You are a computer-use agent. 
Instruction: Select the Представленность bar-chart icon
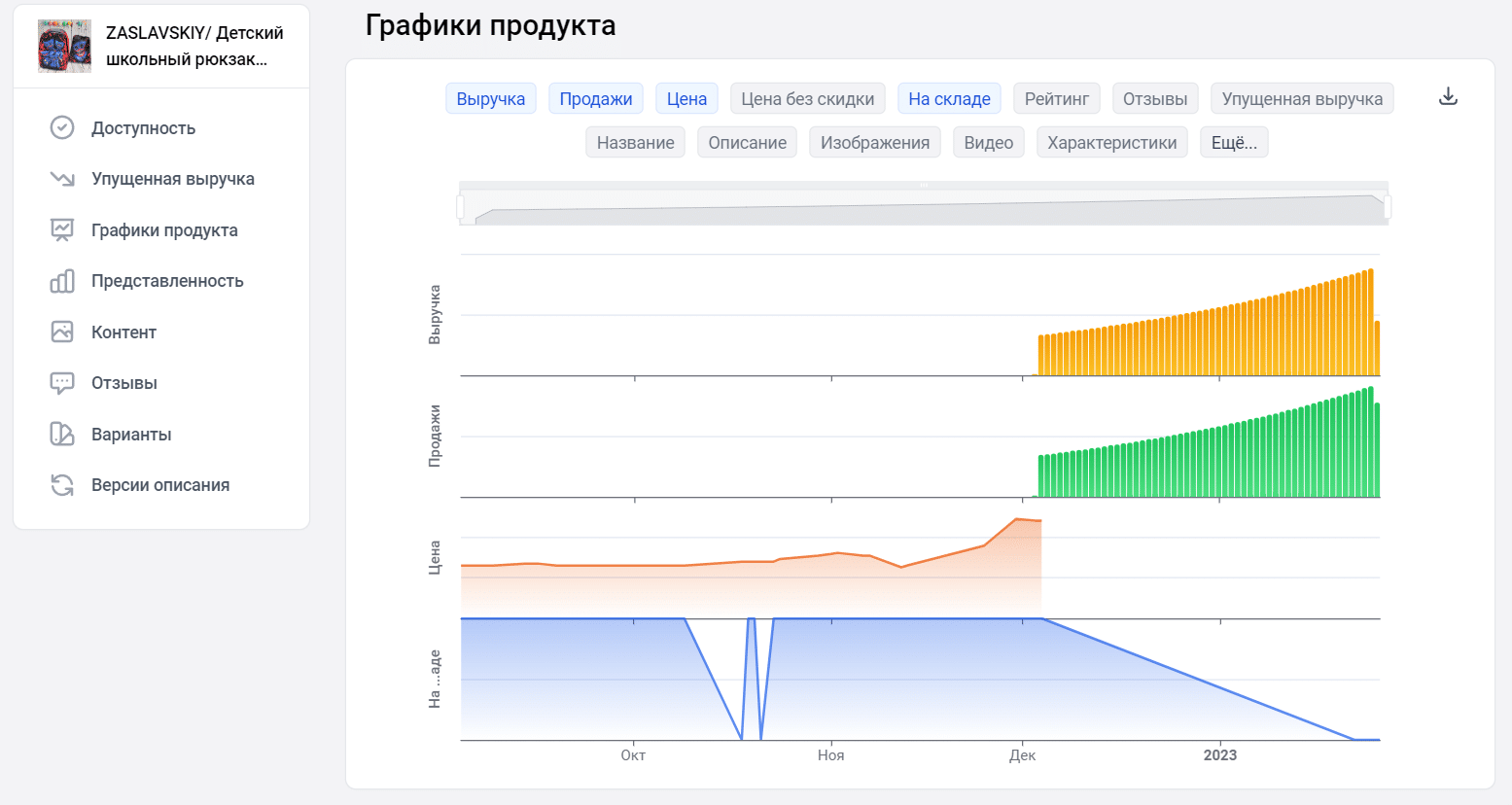[x=60, y=281]
